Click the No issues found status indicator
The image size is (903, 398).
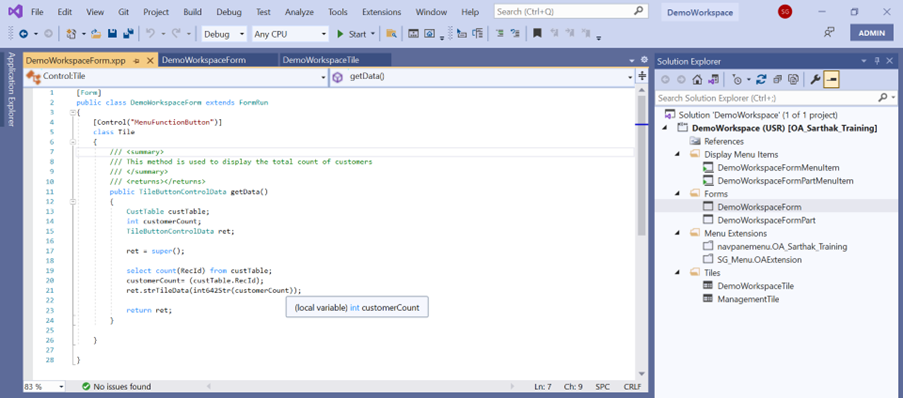pyautogui.click(x=117, y=386)
